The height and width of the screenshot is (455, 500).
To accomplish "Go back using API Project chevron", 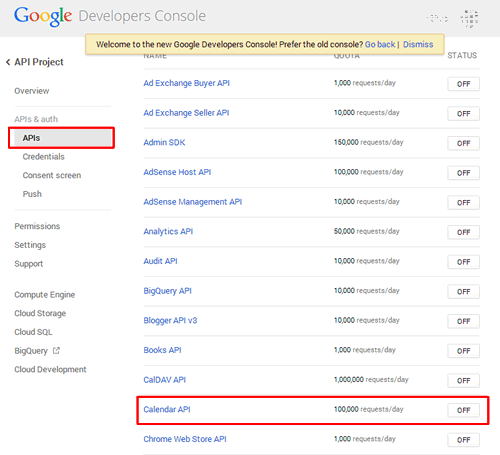I will 8,62.
